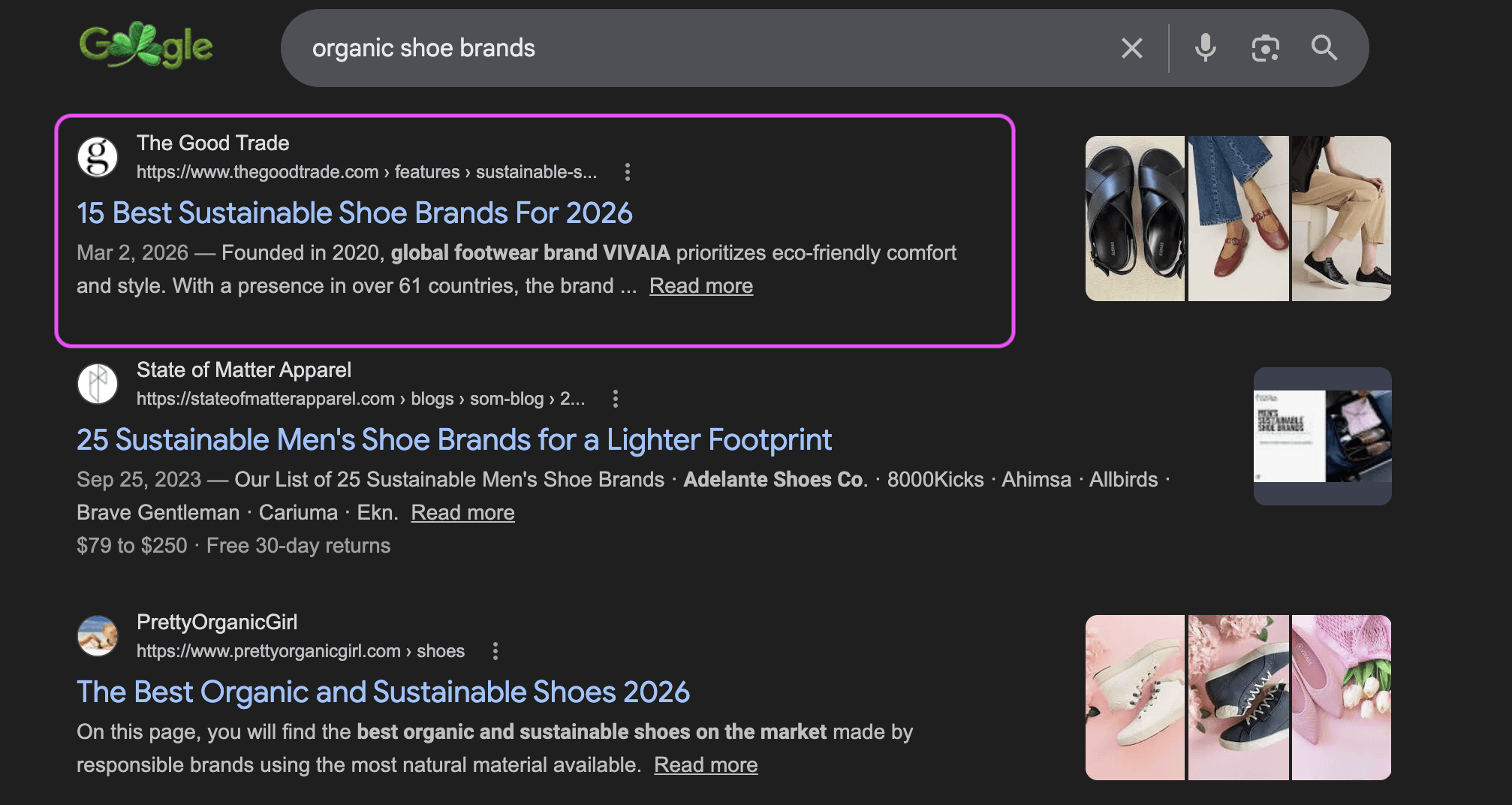The height and width of the screenshot is (805, 1512).
Task: Open pink flats thumbnail image
Action: coord(1342,698)
